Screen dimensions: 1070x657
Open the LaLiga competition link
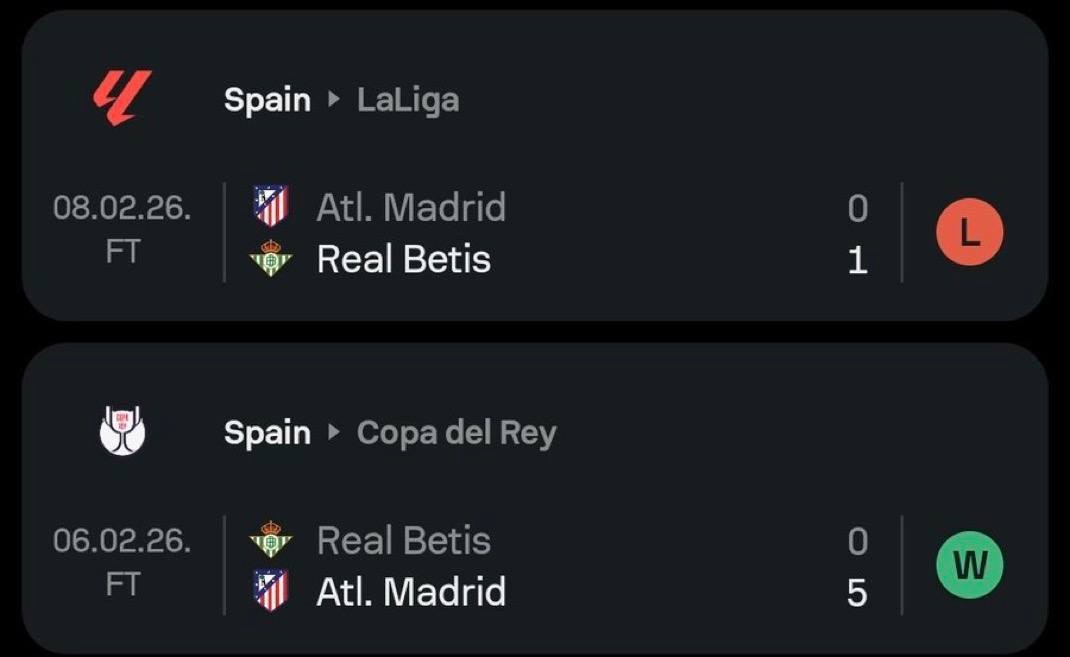[408, 100]
